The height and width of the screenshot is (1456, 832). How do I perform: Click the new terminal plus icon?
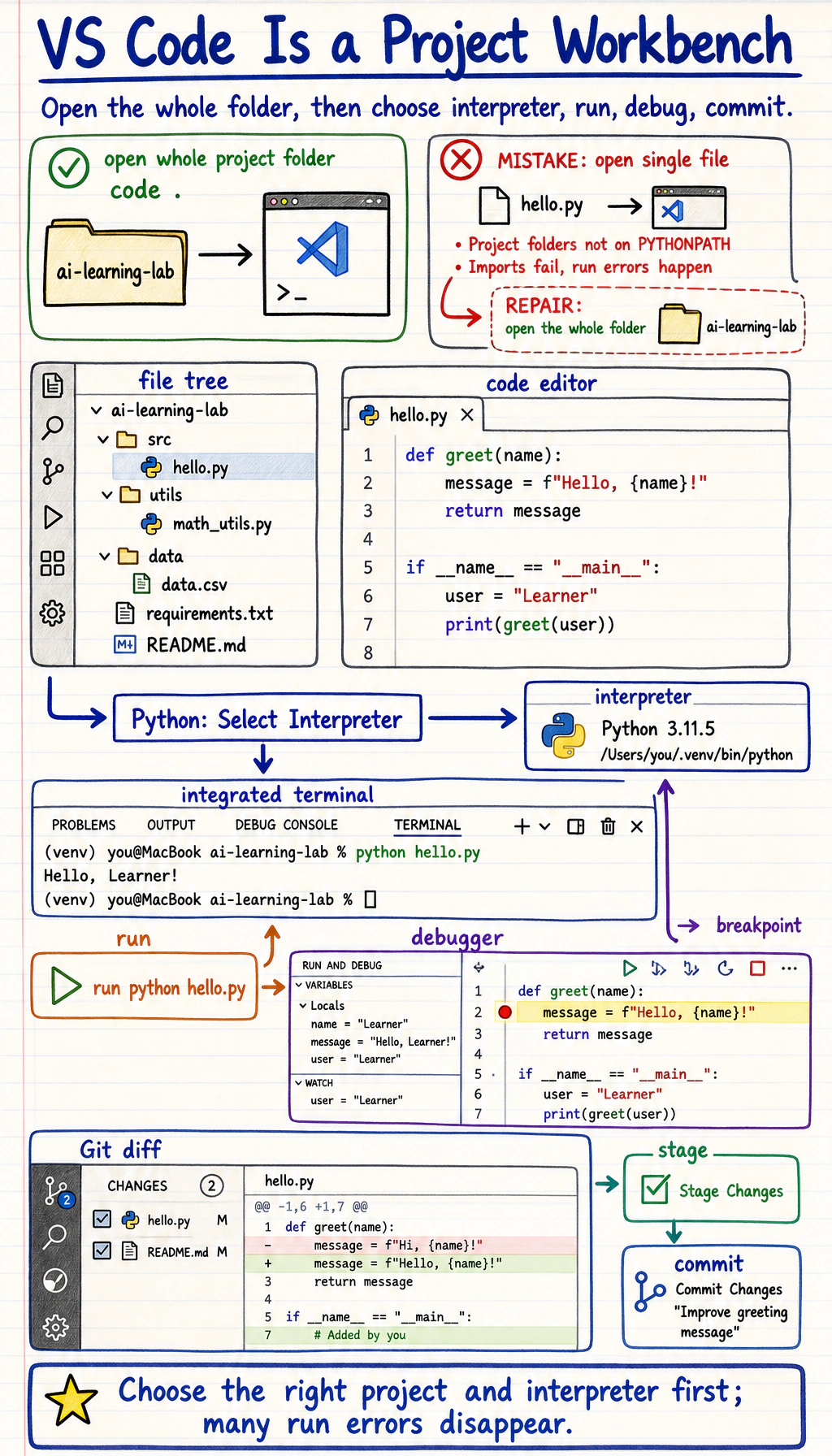522,826
